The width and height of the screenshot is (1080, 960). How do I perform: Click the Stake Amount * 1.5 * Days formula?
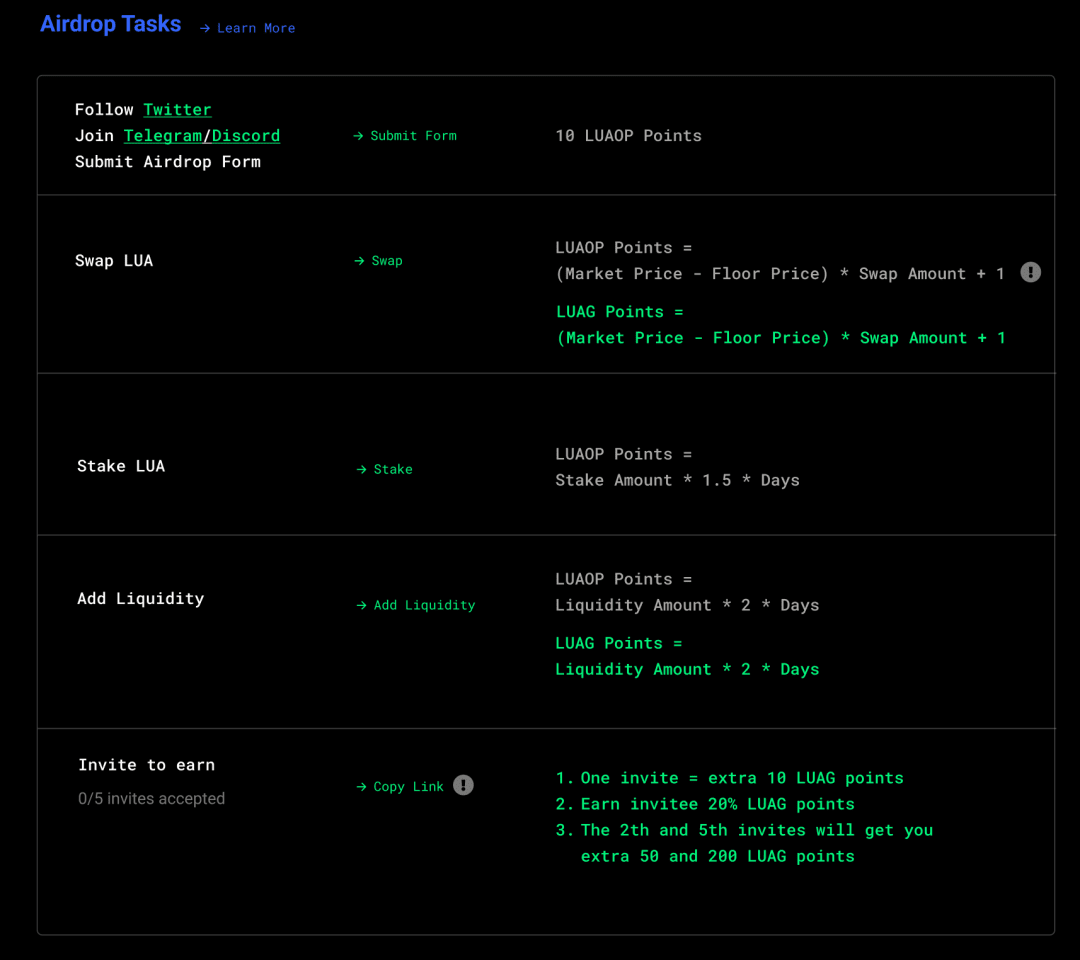click(677, 481)
